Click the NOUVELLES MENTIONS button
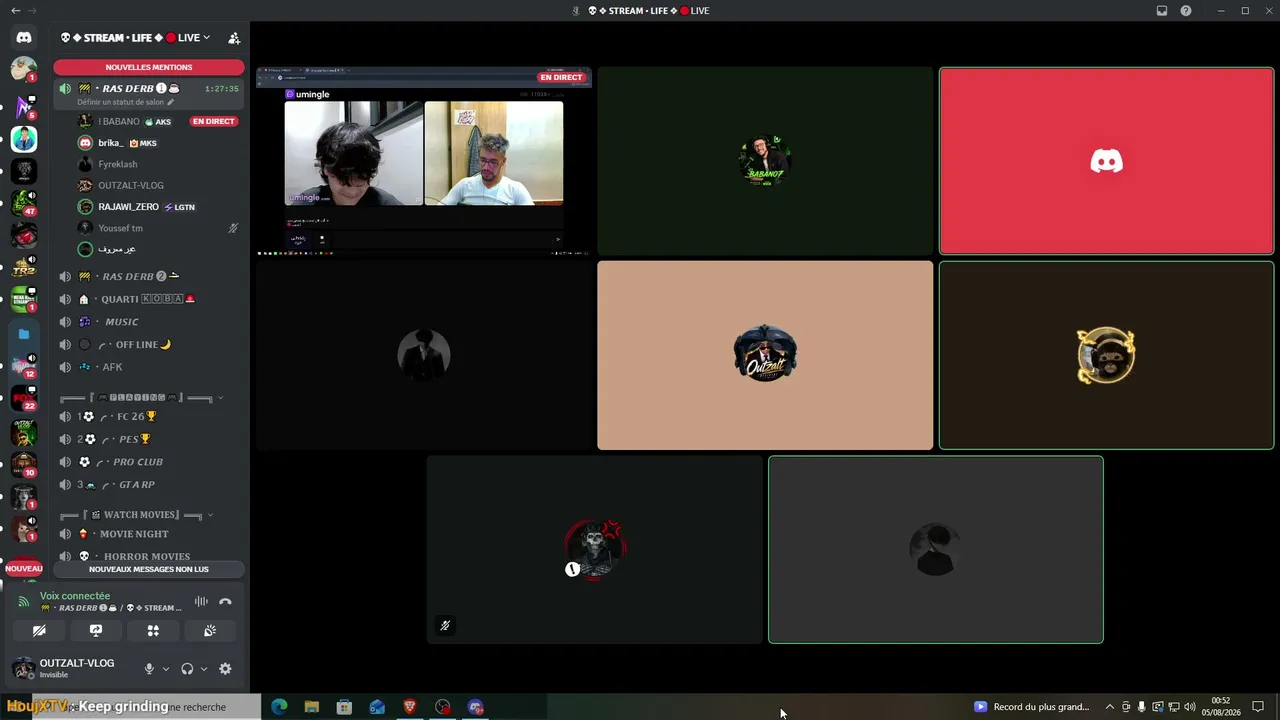Image resolution: width=1280 pixels, height=720 pixels. coord(149,67)
